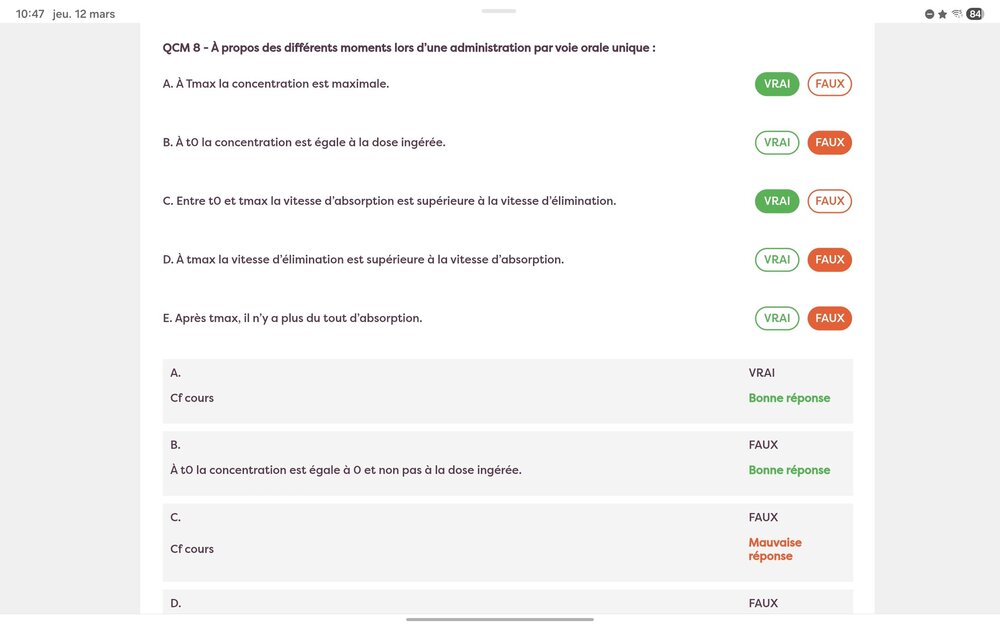Mark statement A as VRAI
Screen dimensions: 1000x625
[x=777, y=83]
